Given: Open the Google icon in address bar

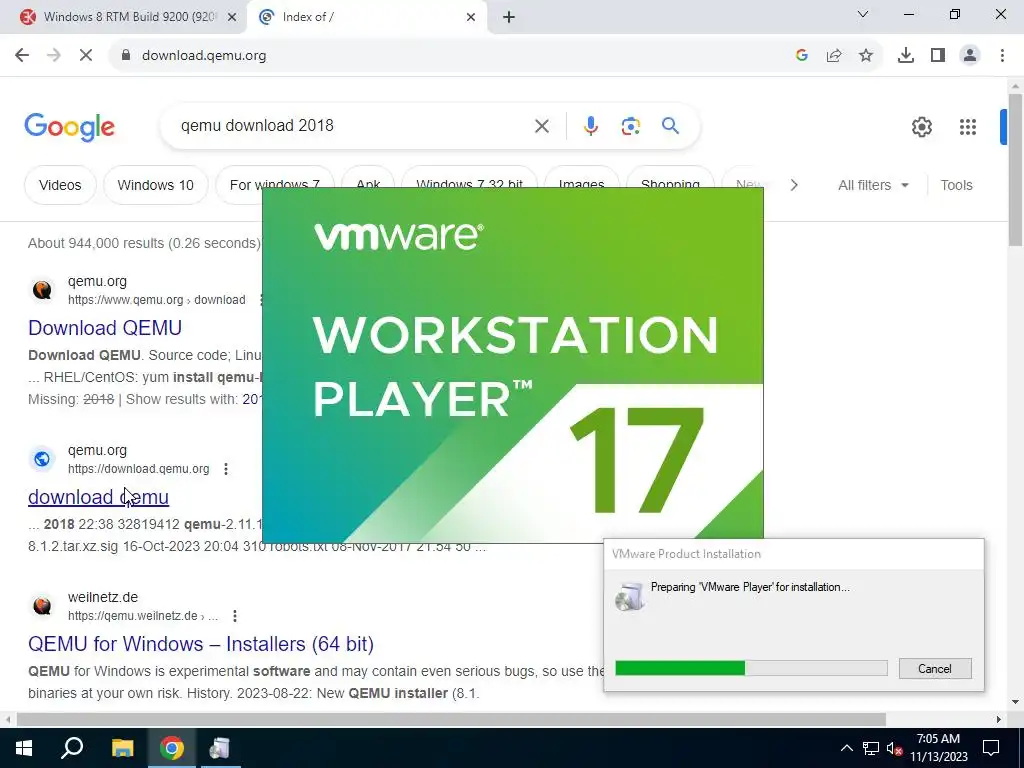Looking at the screenshot, I should 802,56.
